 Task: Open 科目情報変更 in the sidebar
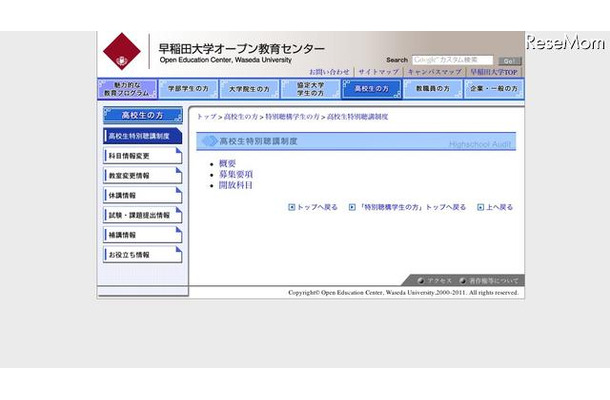point(143,156)
